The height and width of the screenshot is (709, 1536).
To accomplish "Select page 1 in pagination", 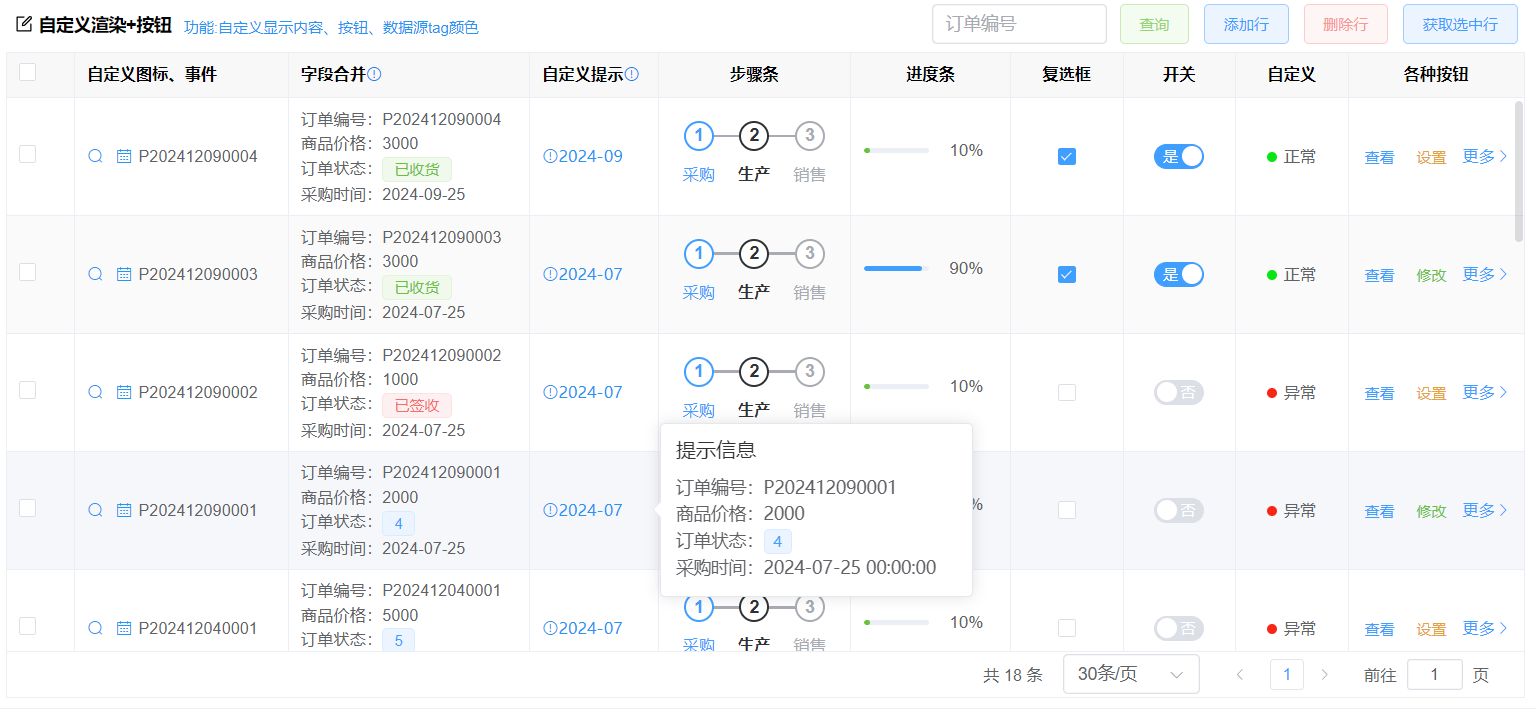I will [1286, 675].
